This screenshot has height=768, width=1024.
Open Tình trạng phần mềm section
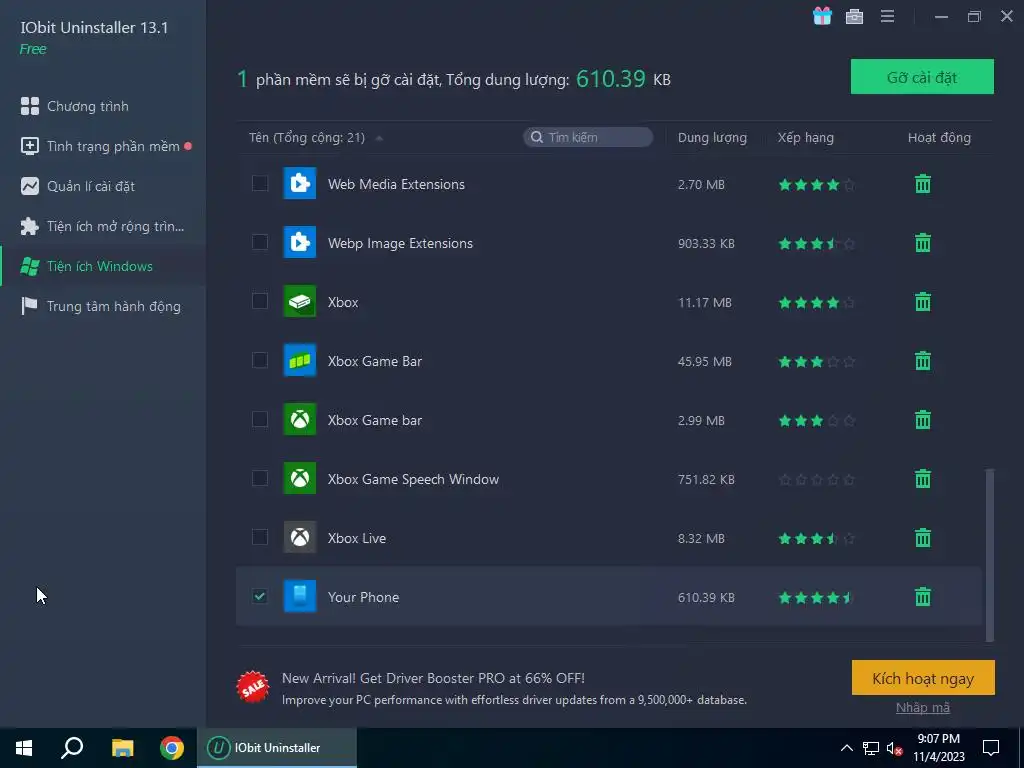click(x=103, y=146)
